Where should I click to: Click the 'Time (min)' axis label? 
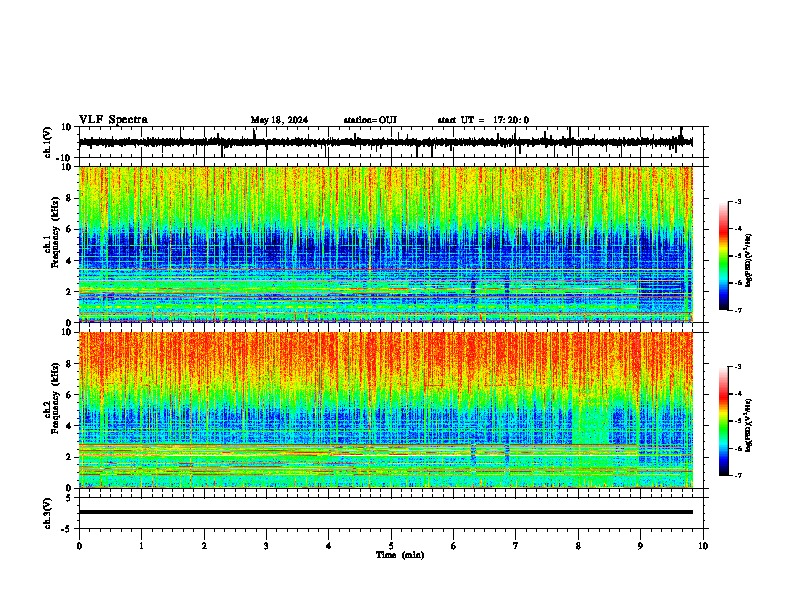coord(400,555)
